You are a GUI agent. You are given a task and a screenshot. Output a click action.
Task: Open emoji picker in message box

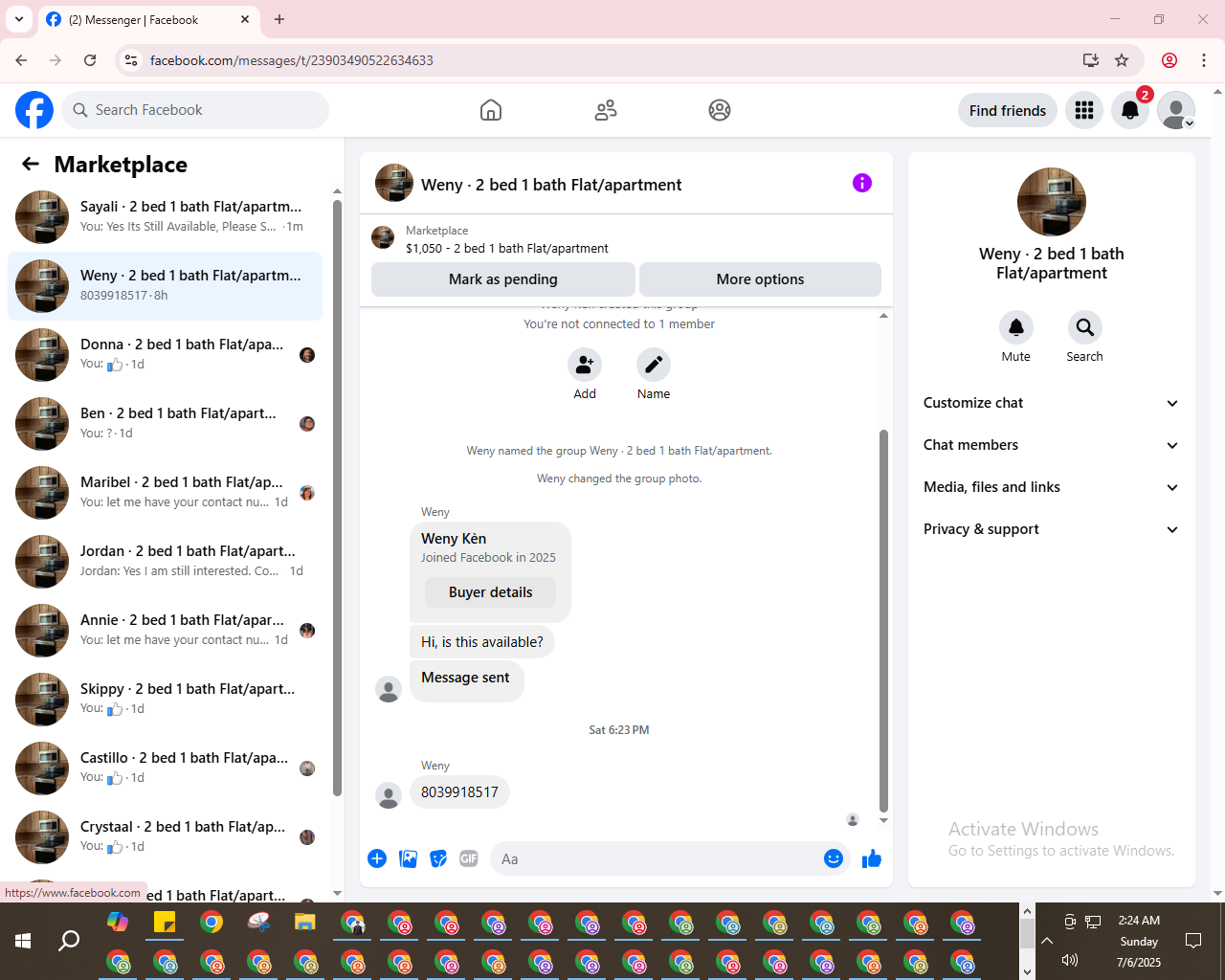(x=834, y=858)
